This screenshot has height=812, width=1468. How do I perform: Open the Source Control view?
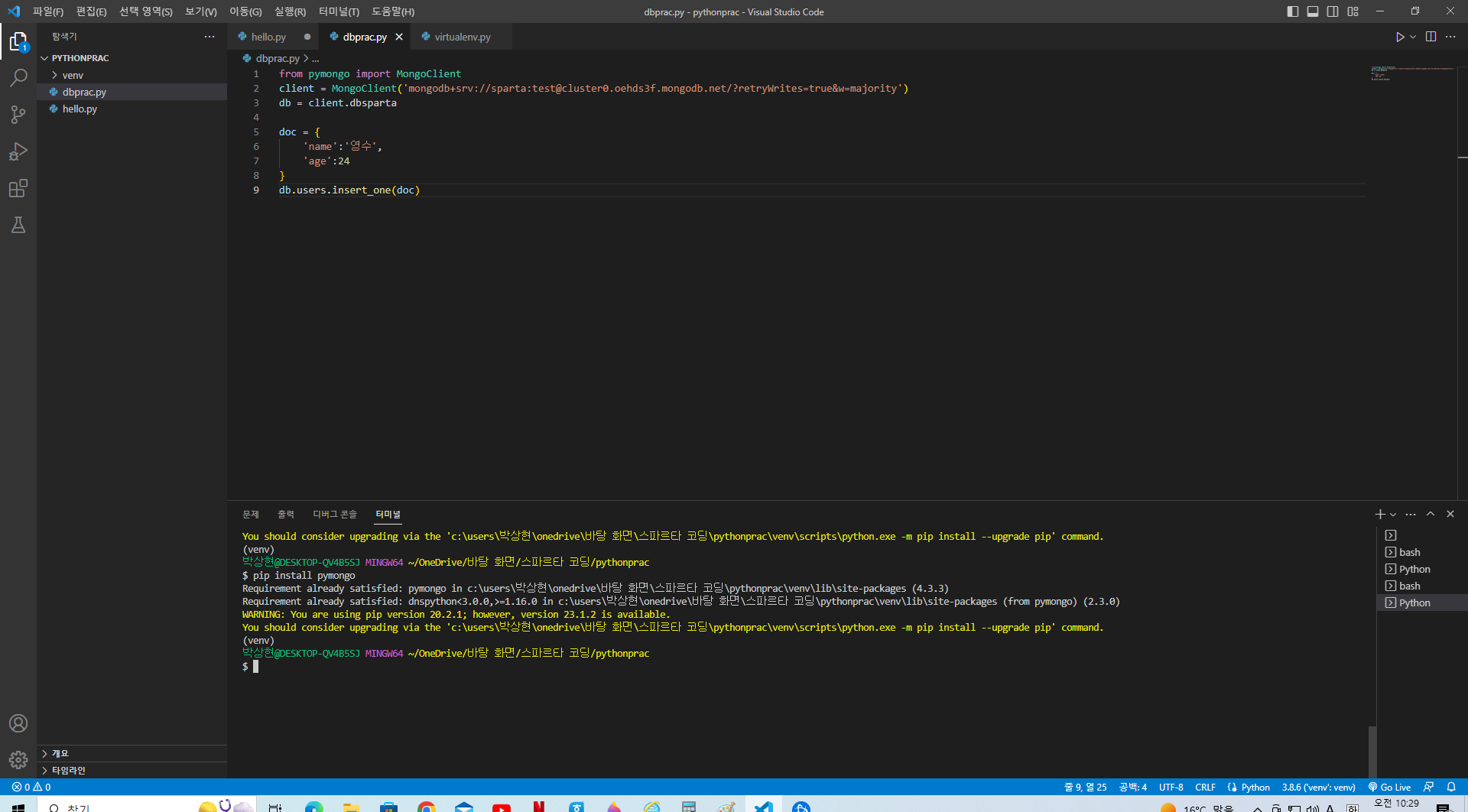click(18, 115)
